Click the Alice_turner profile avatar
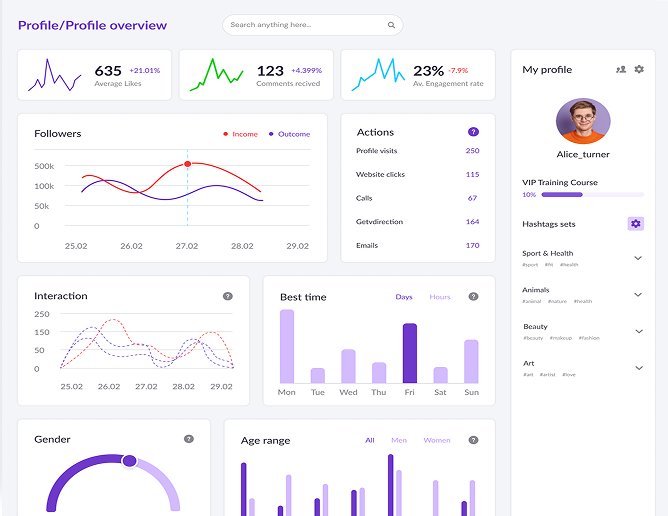Viewport: 668px width, 516px height. tap(582, 122)
